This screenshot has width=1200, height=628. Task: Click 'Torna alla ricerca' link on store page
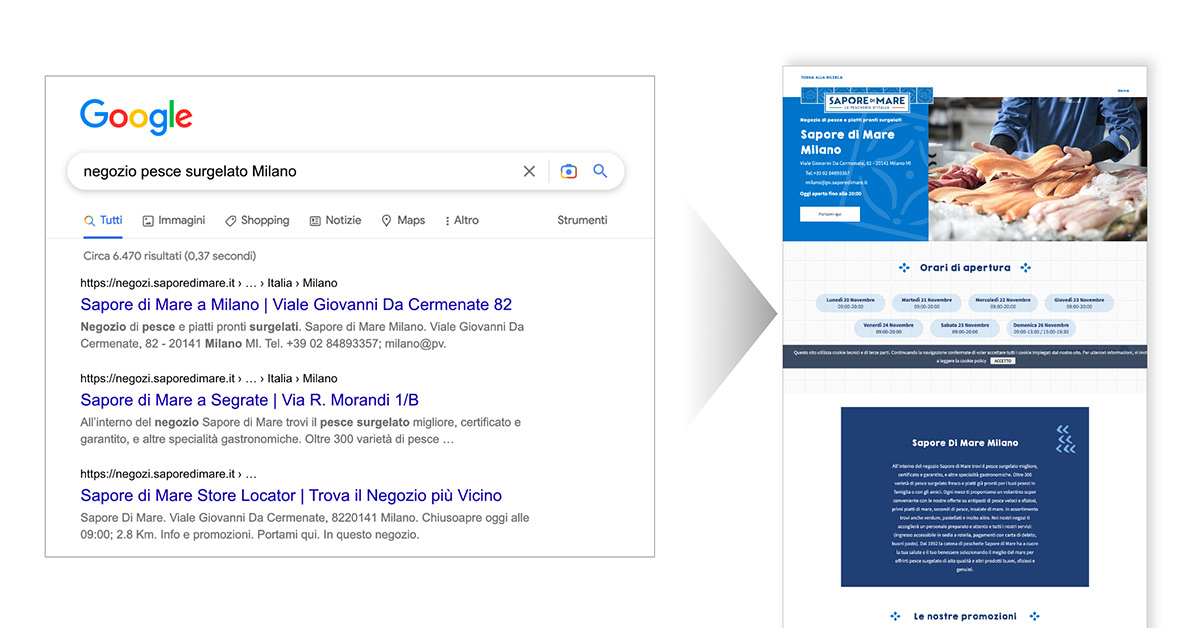coord(822,77)
